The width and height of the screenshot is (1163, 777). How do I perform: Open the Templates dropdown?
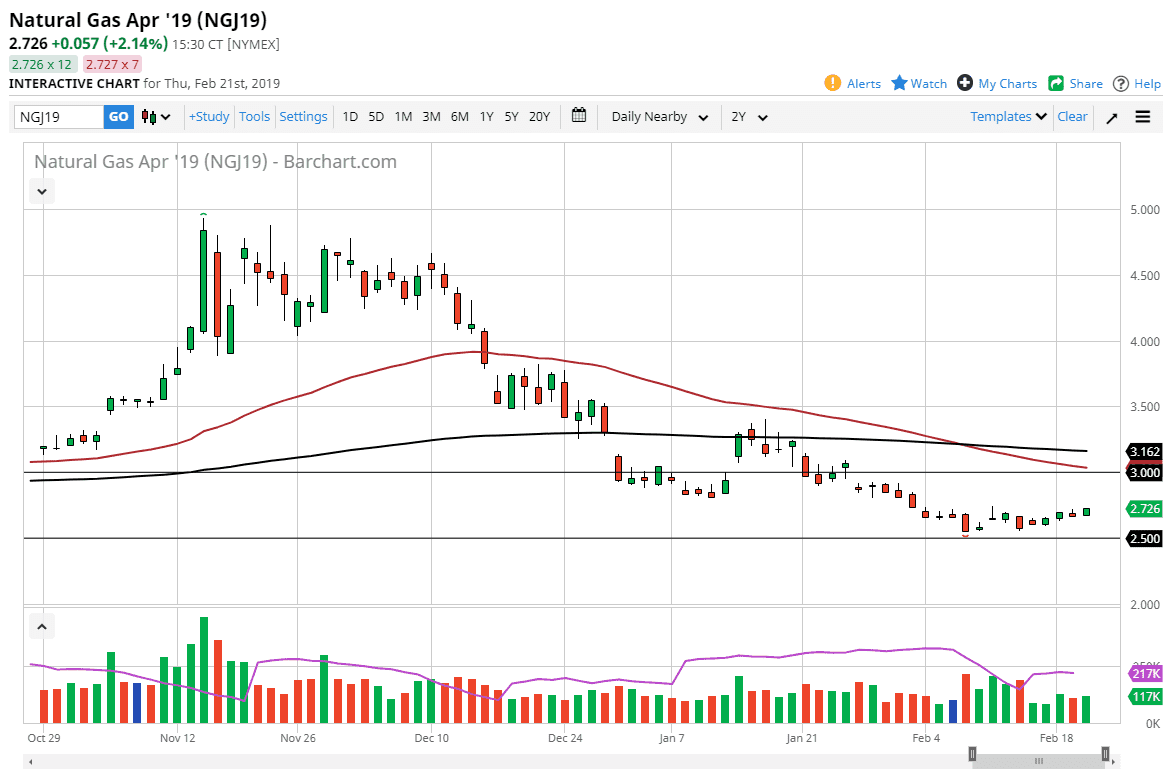[1009, 117]
